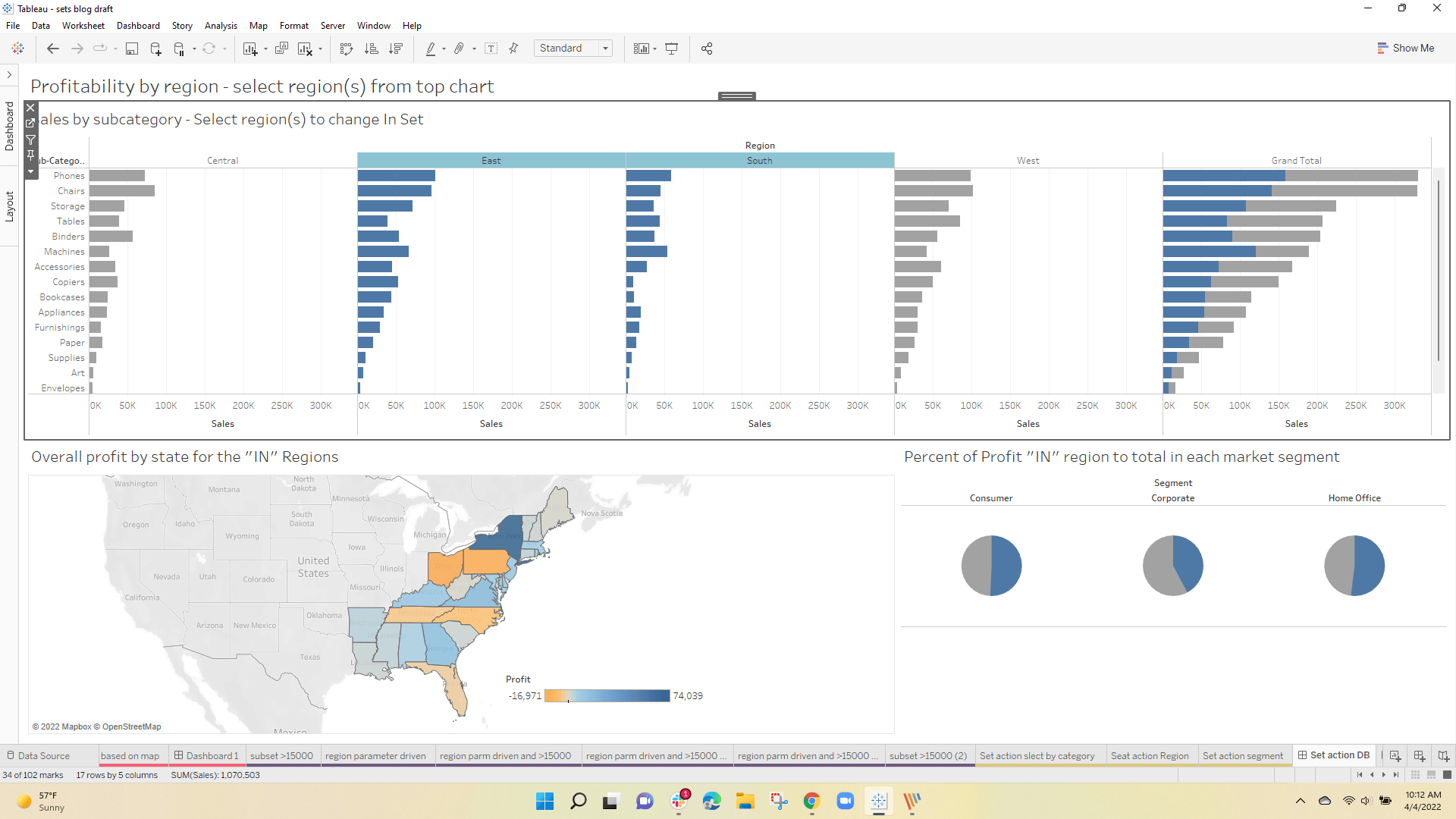Expand the collapsed side pane arrow

point(9,74)
